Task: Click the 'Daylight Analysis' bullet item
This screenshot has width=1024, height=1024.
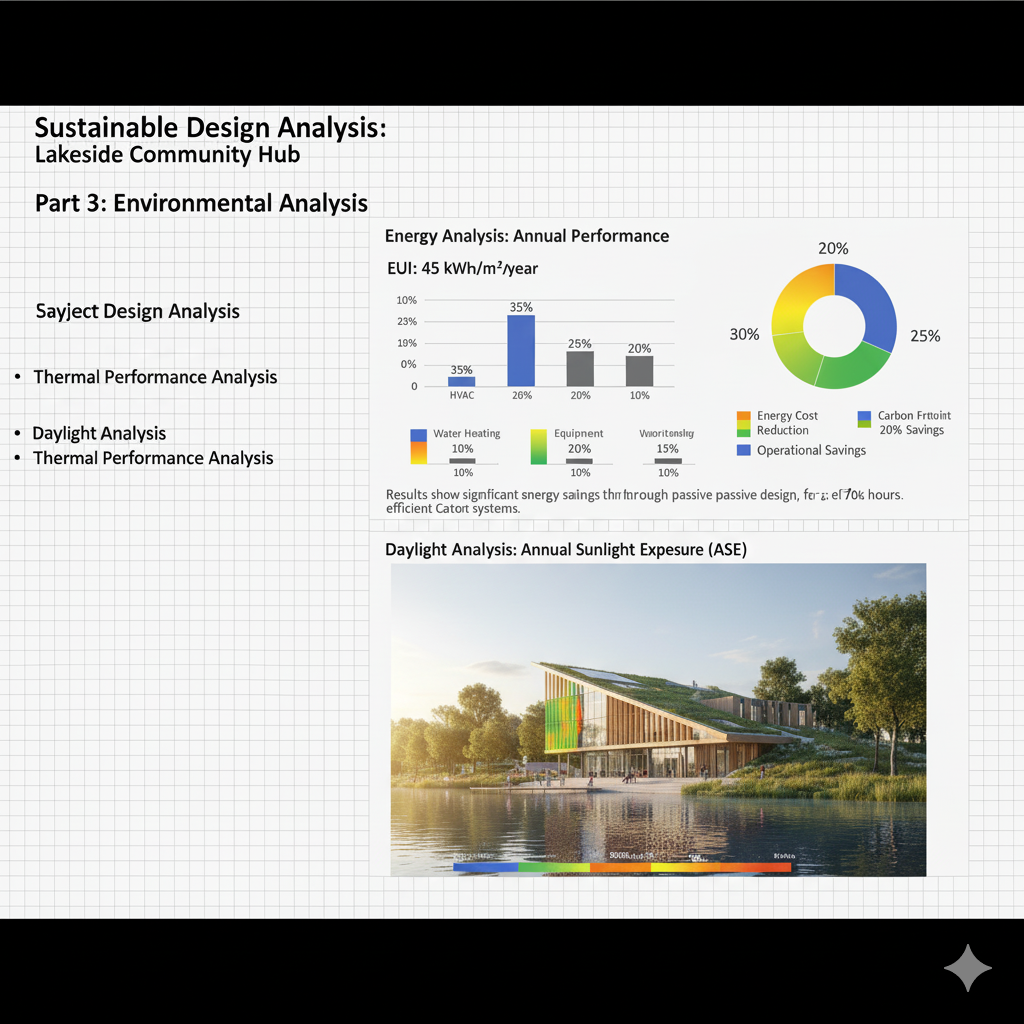Action: tap(99, 434)
